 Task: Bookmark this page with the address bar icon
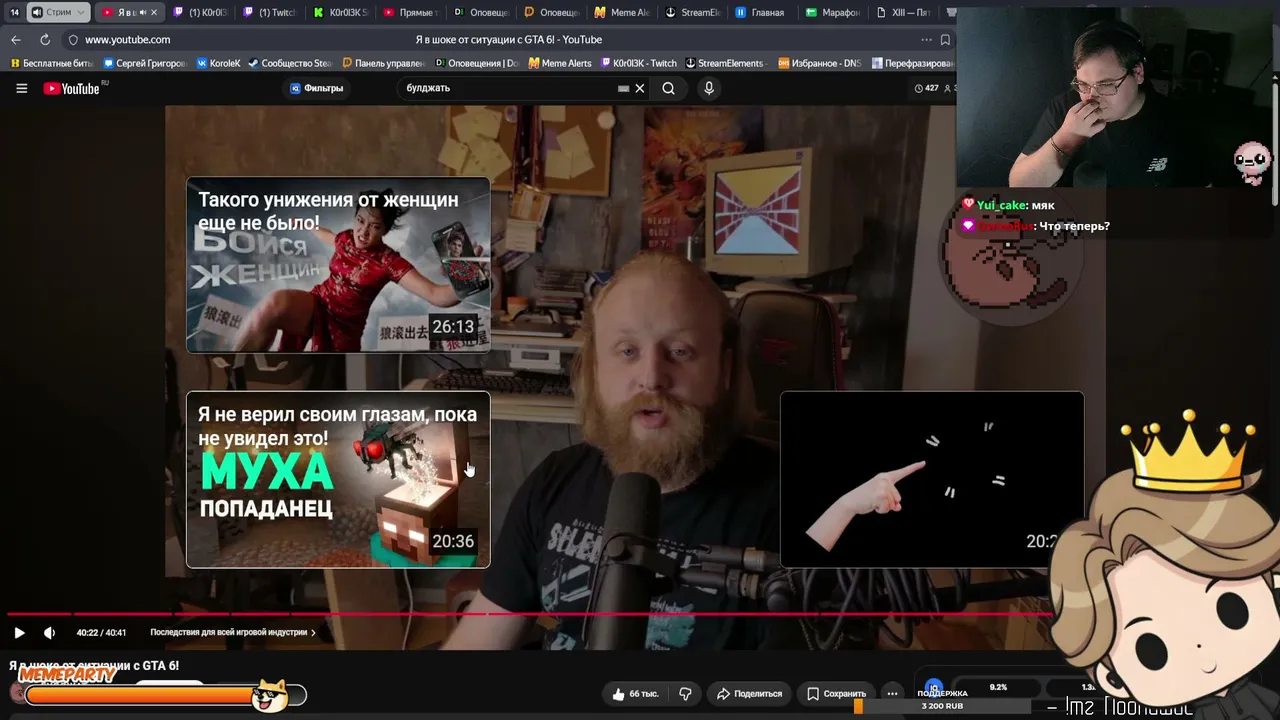[945, 40]
